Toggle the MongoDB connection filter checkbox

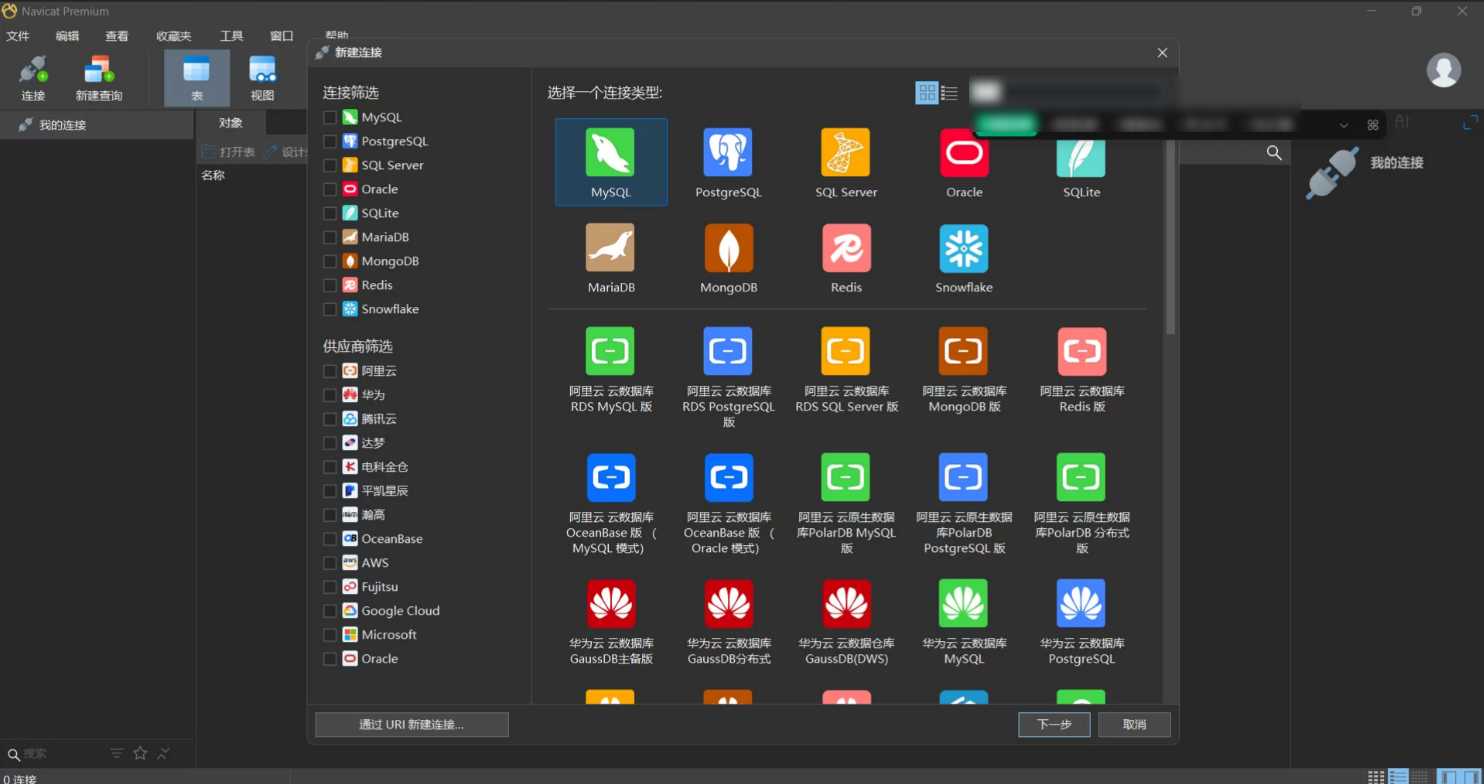pyautogui.click(x=330, y=261)
